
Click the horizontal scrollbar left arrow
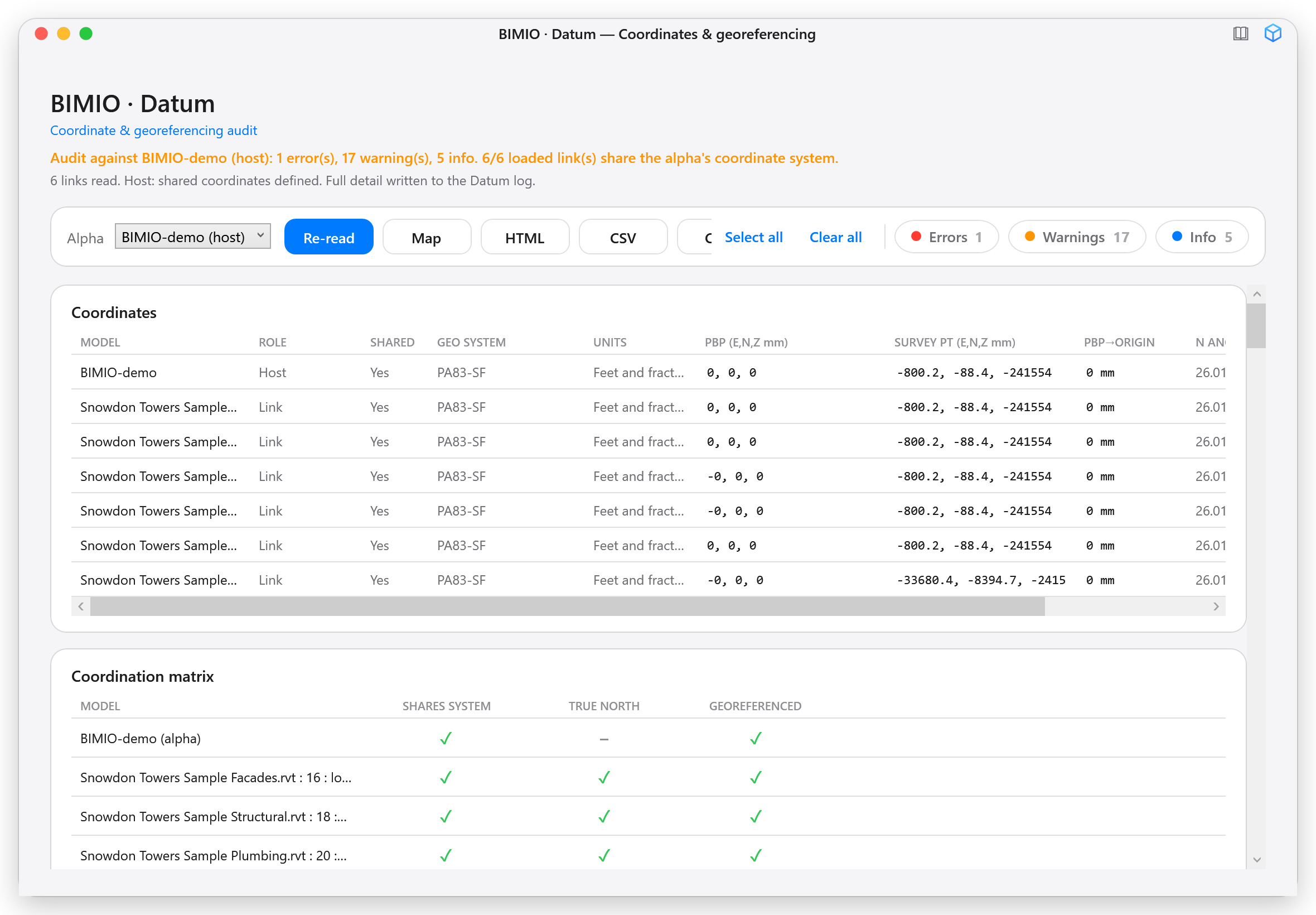pyautogui.click(x=81, y=606)
